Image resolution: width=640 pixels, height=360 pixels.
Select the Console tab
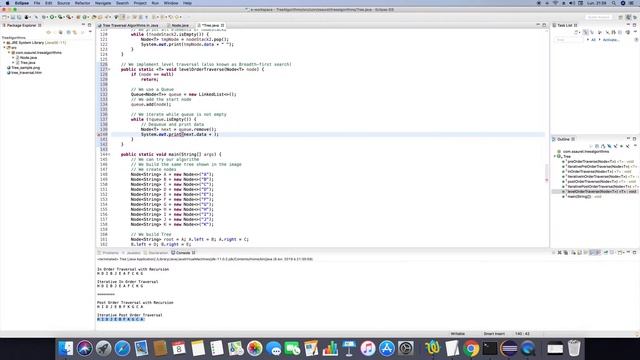tap(183, 253)
